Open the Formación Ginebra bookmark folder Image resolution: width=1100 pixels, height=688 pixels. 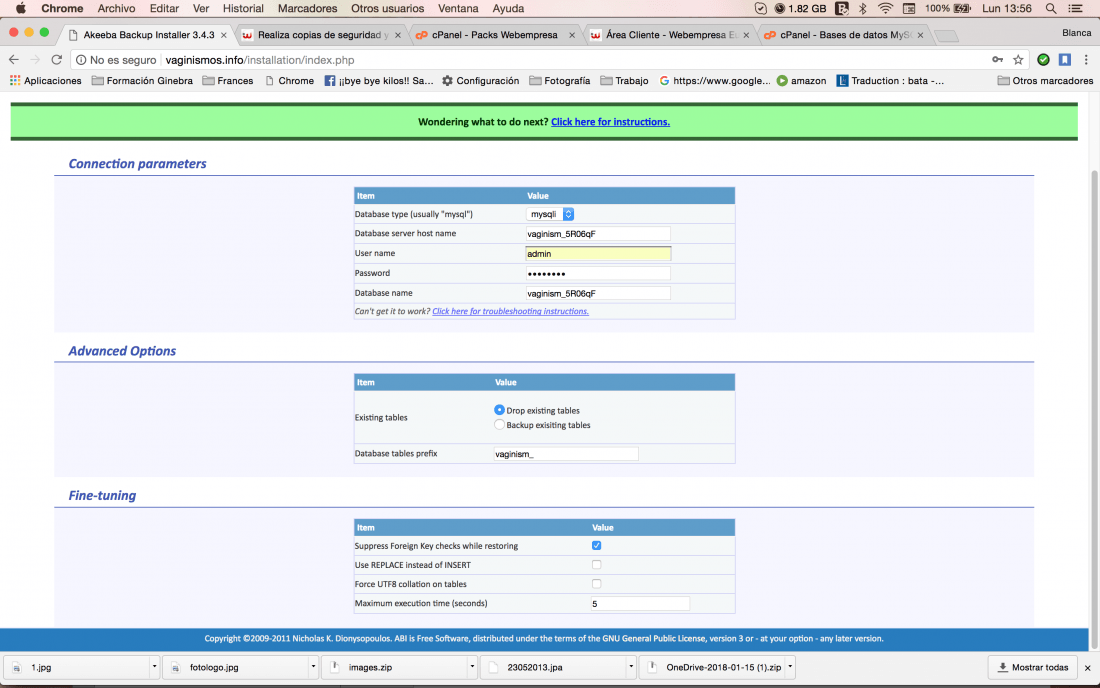[x=142, y=81]
